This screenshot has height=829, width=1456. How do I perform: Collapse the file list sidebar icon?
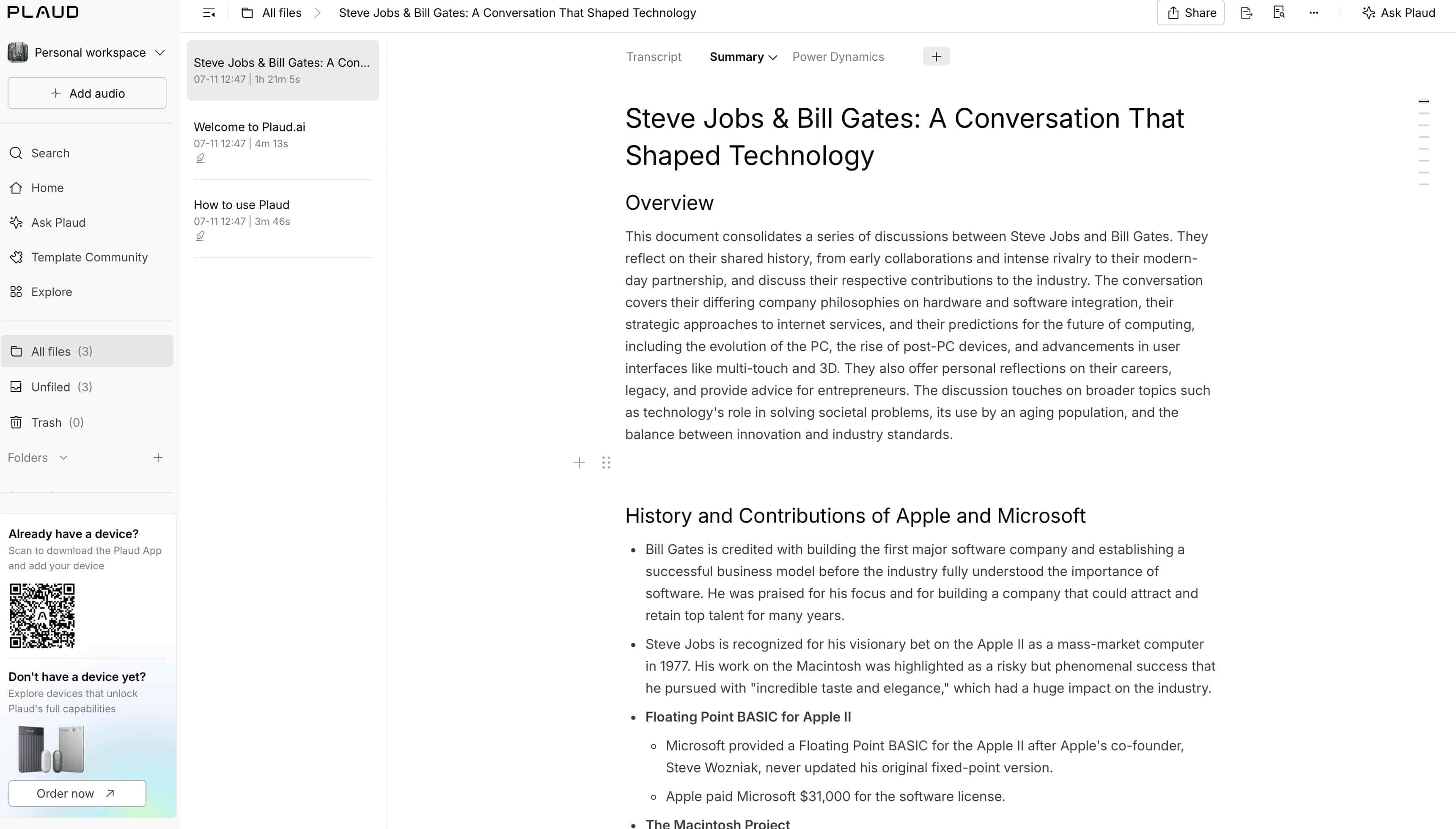coord(209,13)
